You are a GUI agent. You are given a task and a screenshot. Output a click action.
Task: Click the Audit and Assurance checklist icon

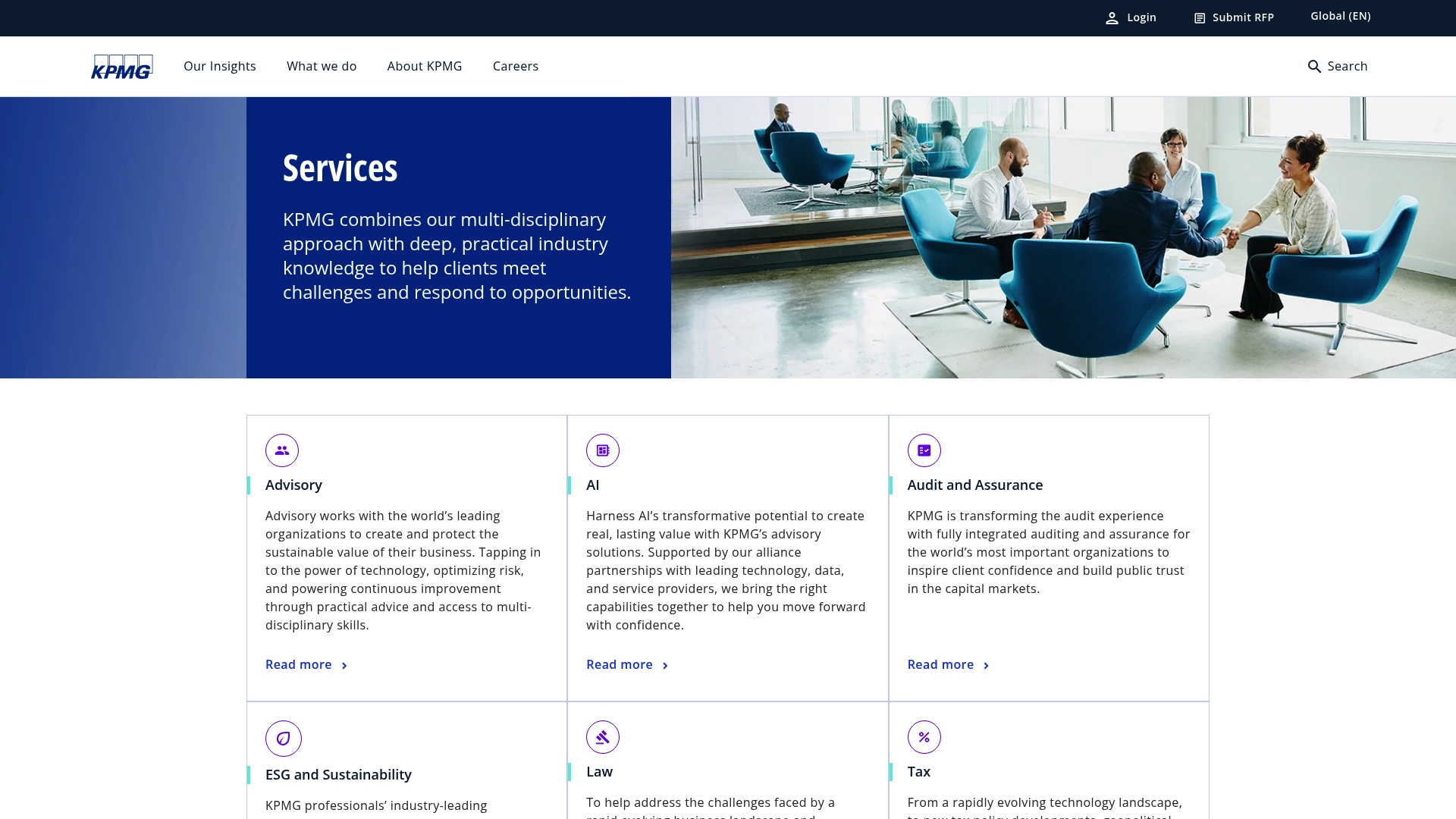tap(924, 450)
